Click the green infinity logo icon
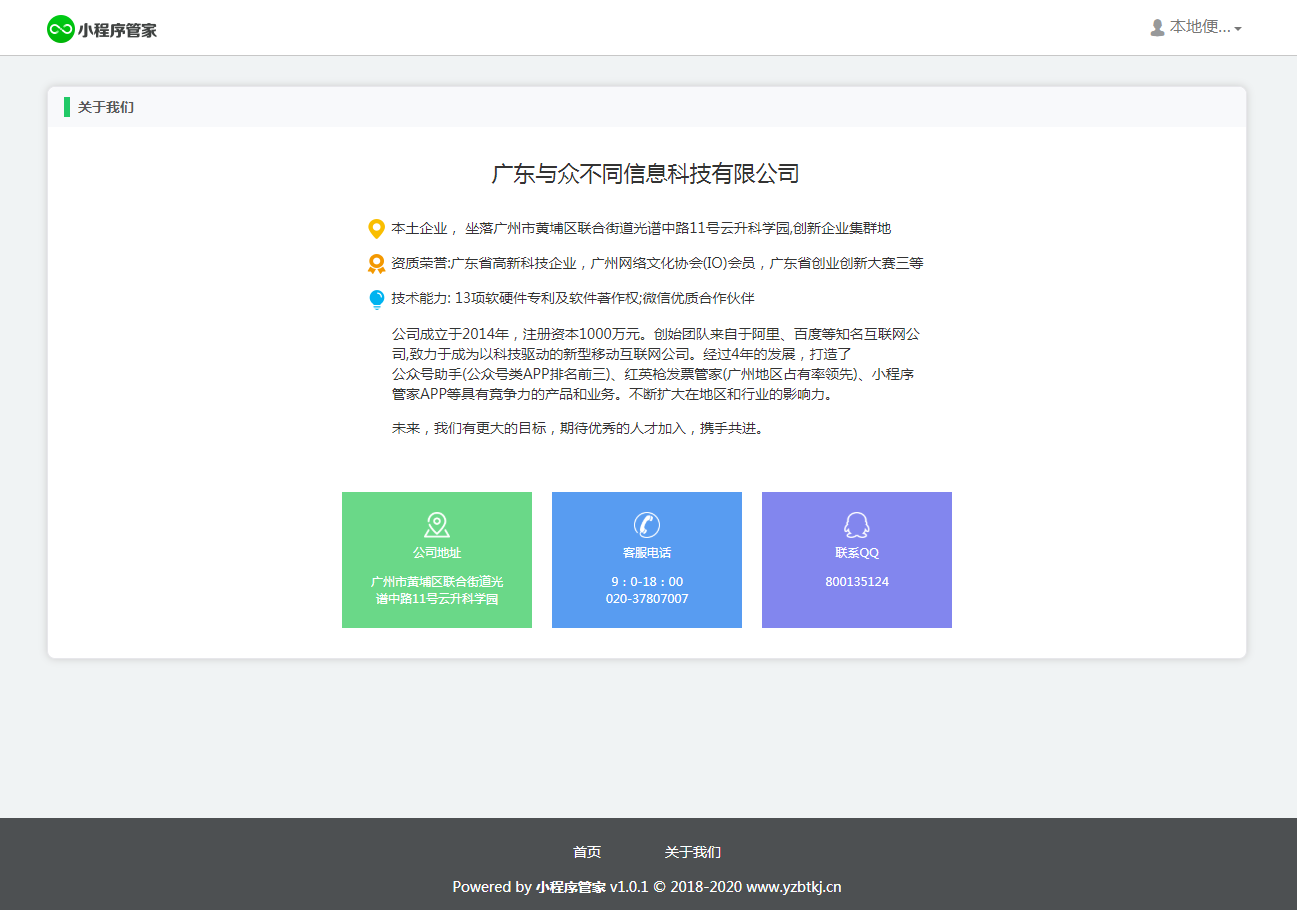The height and width of the screenshot is (910, 1297). (61, 29)
